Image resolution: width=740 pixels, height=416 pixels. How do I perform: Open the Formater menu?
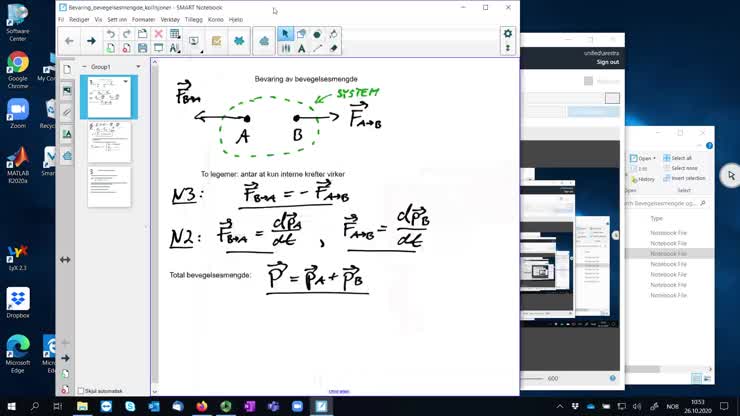[x=143, y=19]
